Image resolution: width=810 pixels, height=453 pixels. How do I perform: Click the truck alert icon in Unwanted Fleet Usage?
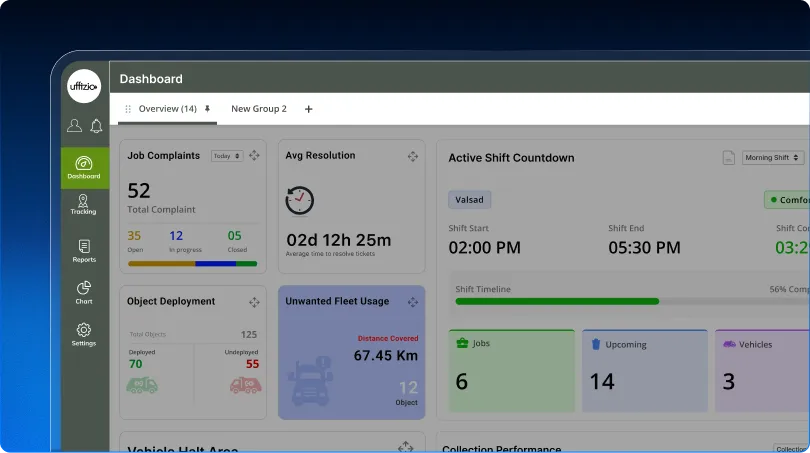point(311,381)
